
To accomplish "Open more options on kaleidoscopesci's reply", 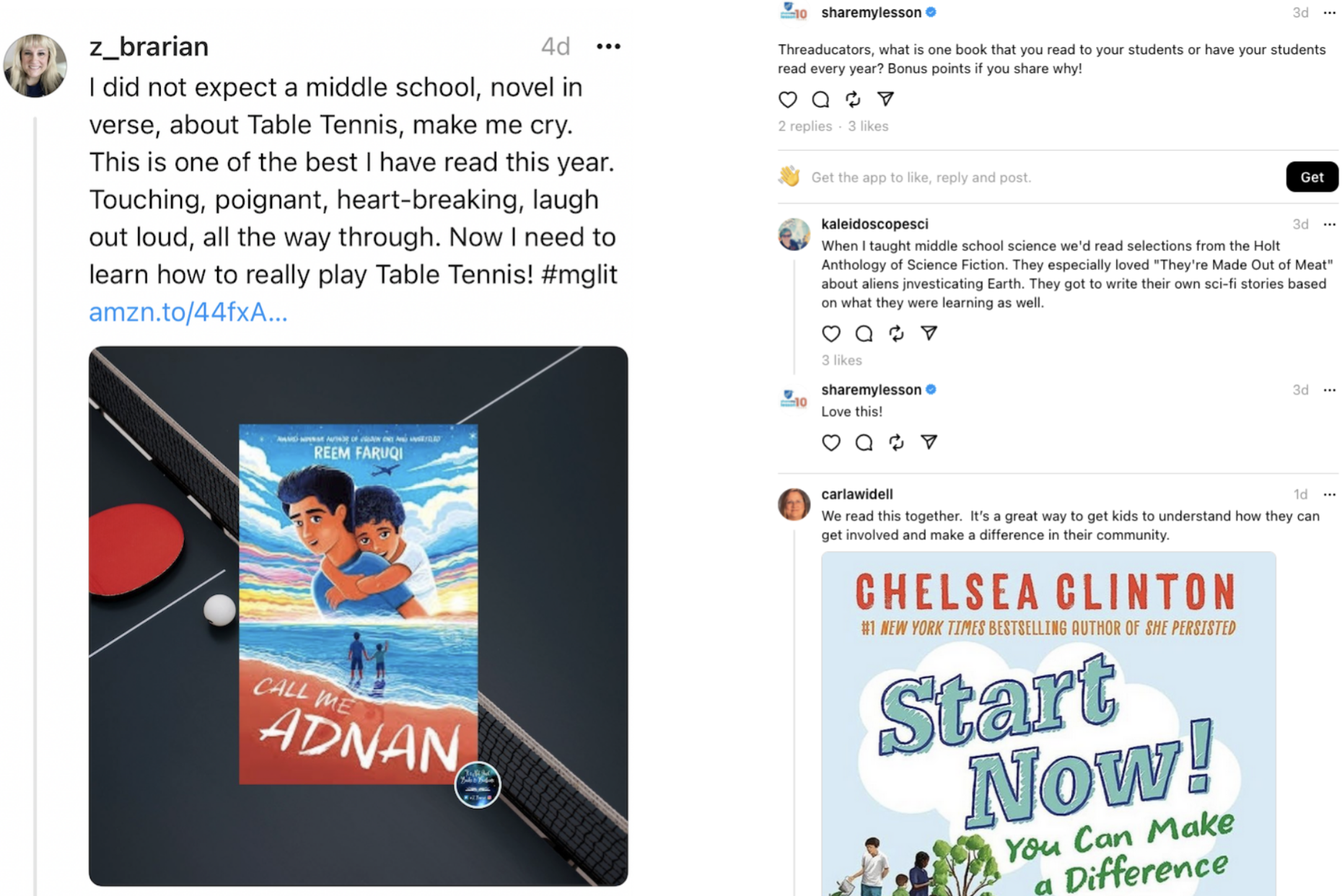I will (1329, 224).
